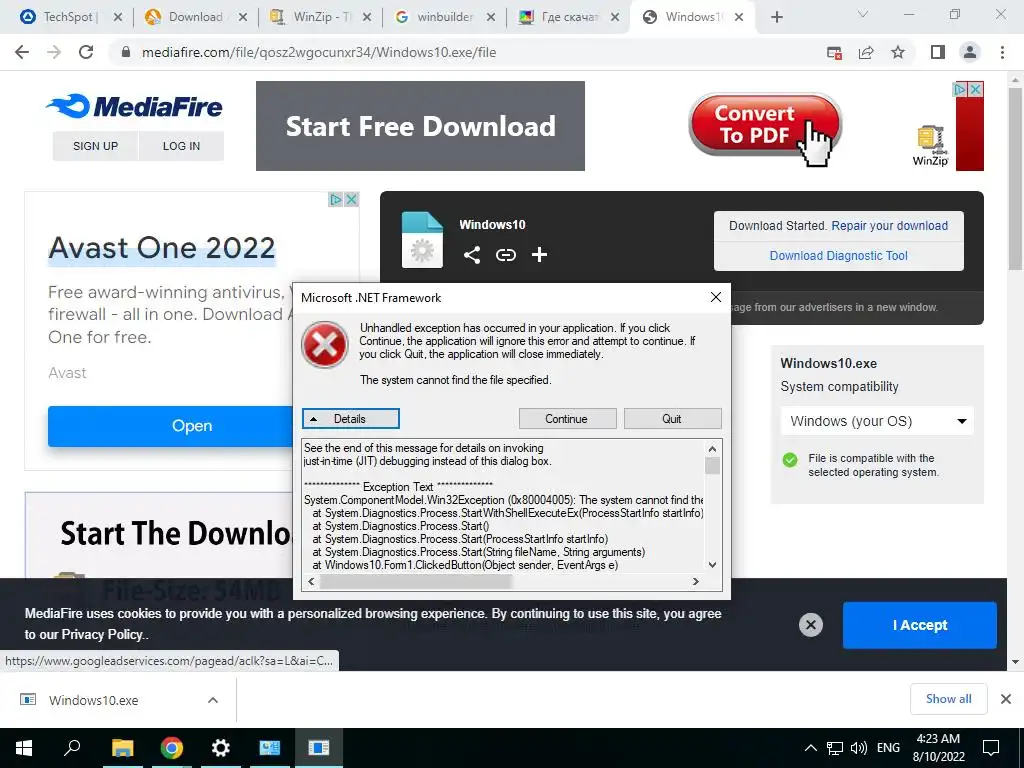
Task: Click the Windows10 file gear thumbnail
Action: coord(422,240)
